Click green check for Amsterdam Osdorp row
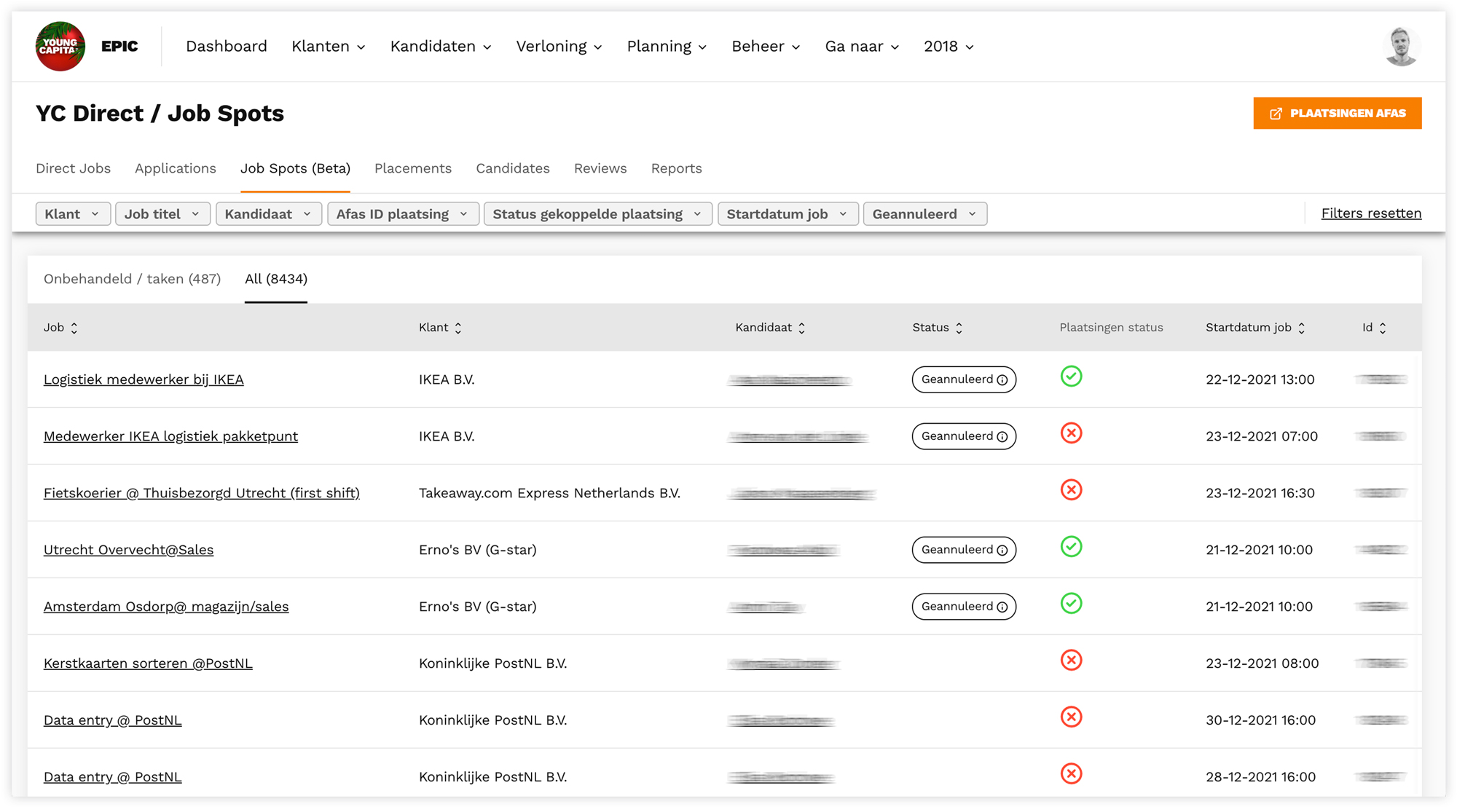Viewport: 1457px width, 812px height. point(1071,604)
